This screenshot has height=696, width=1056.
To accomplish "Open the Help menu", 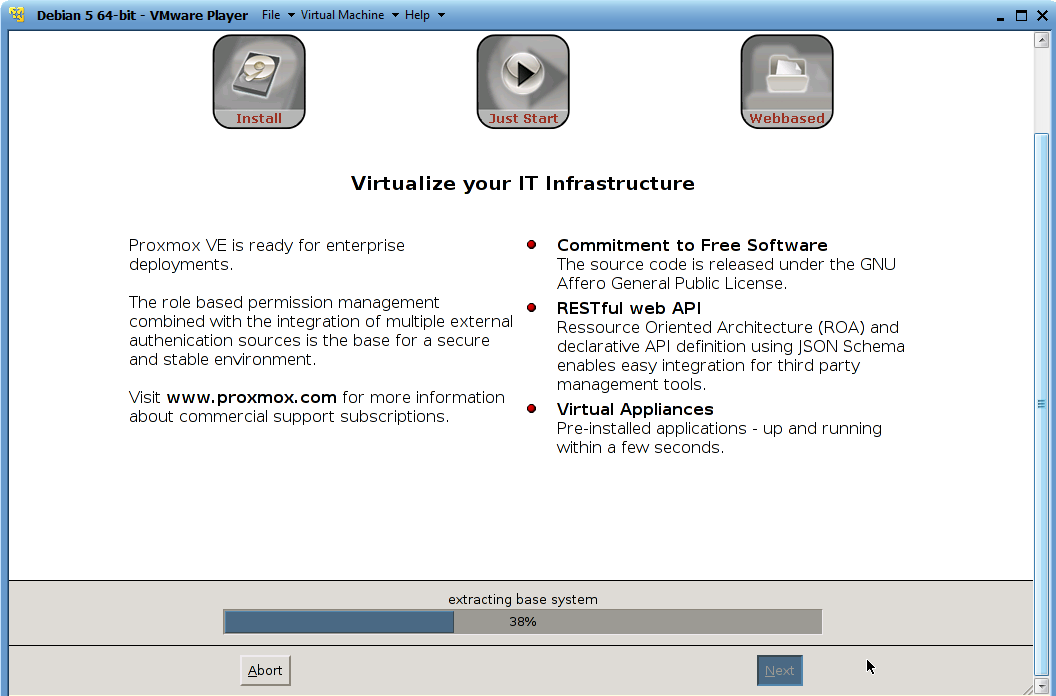I will [417, 15].
